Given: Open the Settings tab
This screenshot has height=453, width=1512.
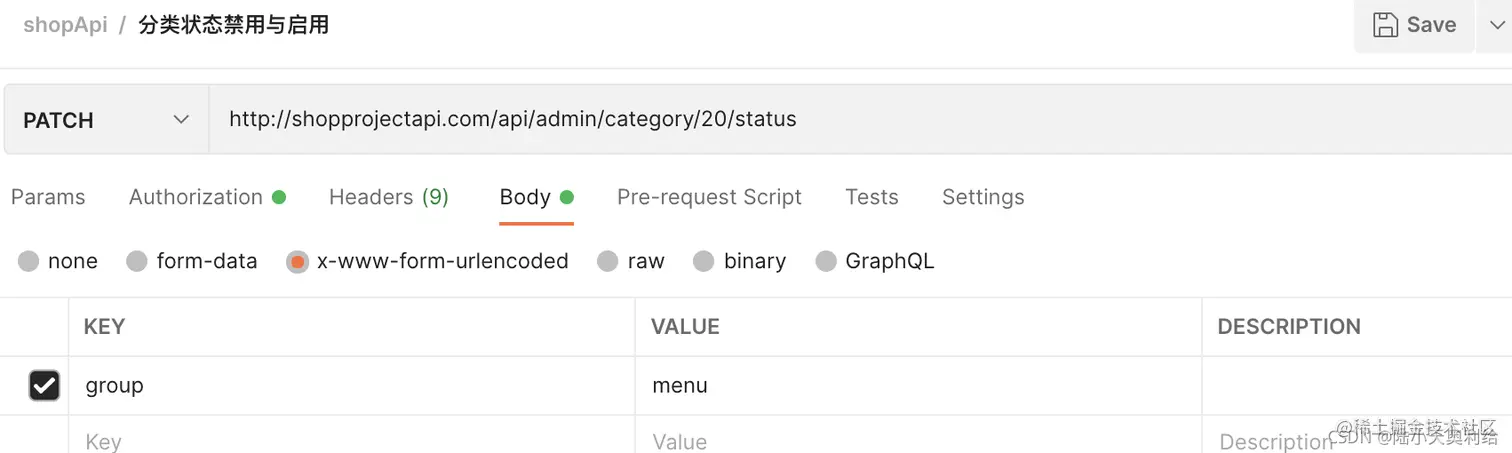Looking at the screenshot, I should click(982, 197).
